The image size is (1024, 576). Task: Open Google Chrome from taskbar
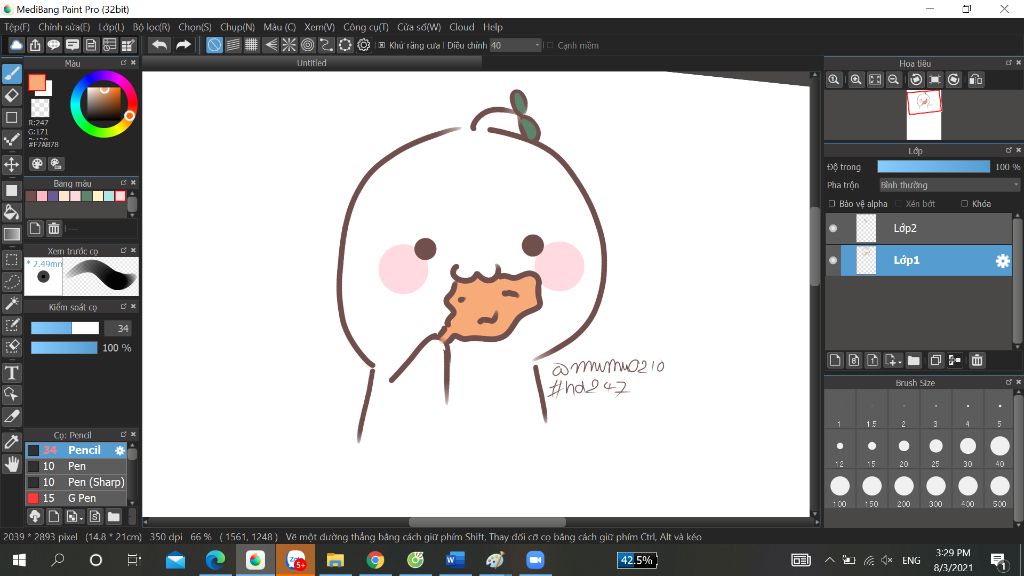click(375, 560)
